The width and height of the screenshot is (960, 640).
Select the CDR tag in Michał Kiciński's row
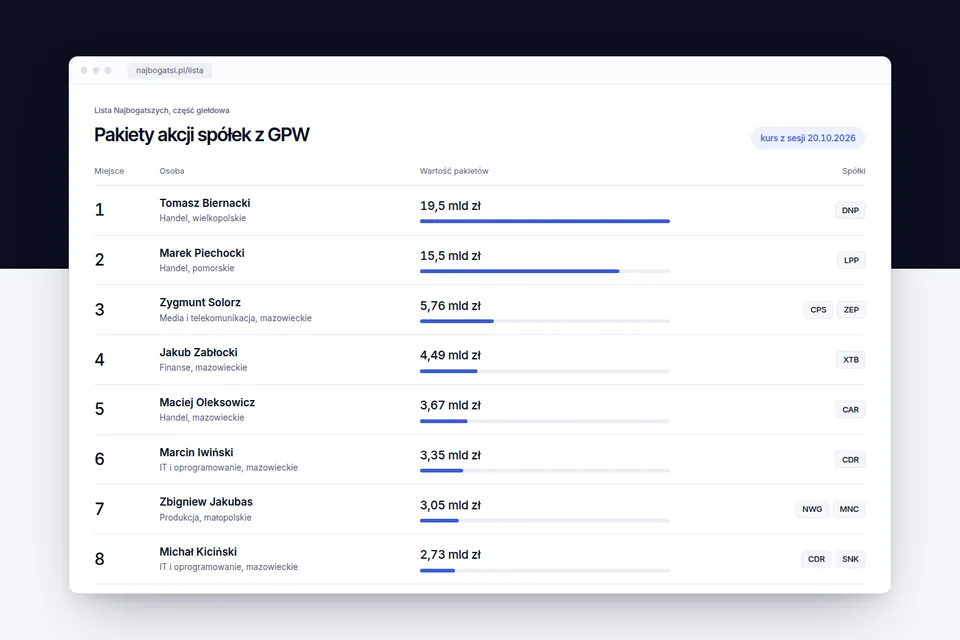point(816,559)
